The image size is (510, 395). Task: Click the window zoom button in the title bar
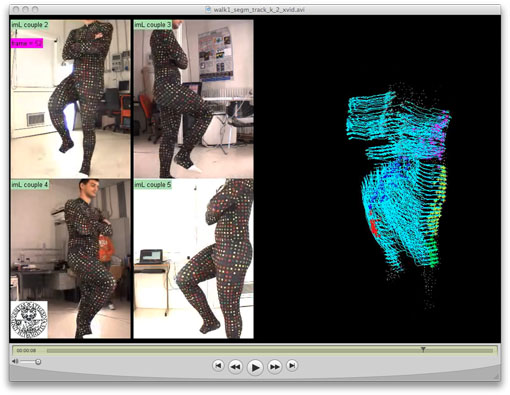(x=35, y=10)
